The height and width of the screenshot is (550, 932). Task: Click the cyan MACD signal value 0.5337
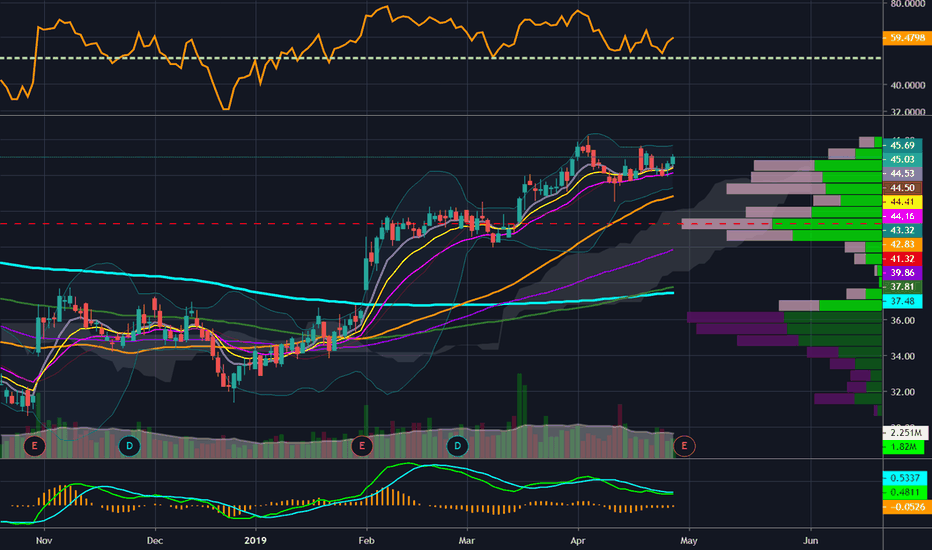click(x=905, y=478)
